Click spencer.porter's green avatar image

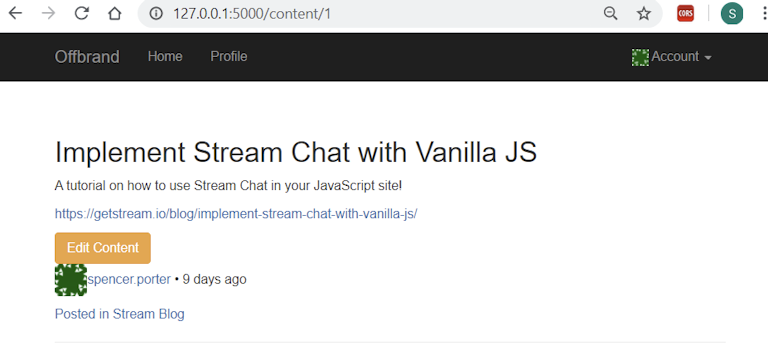tap(71, 280)
